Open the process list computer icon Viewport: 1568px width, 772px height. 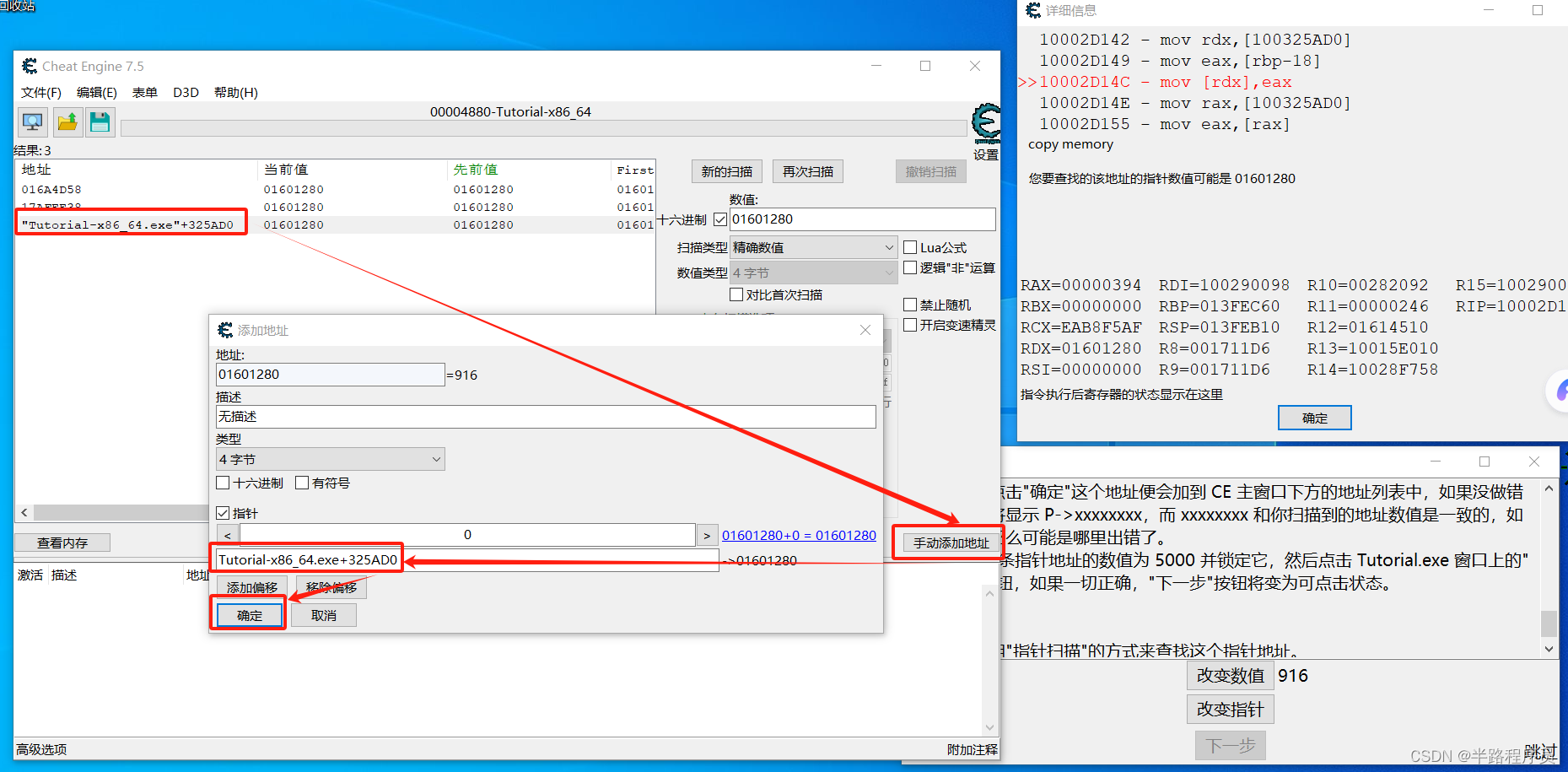33,122
